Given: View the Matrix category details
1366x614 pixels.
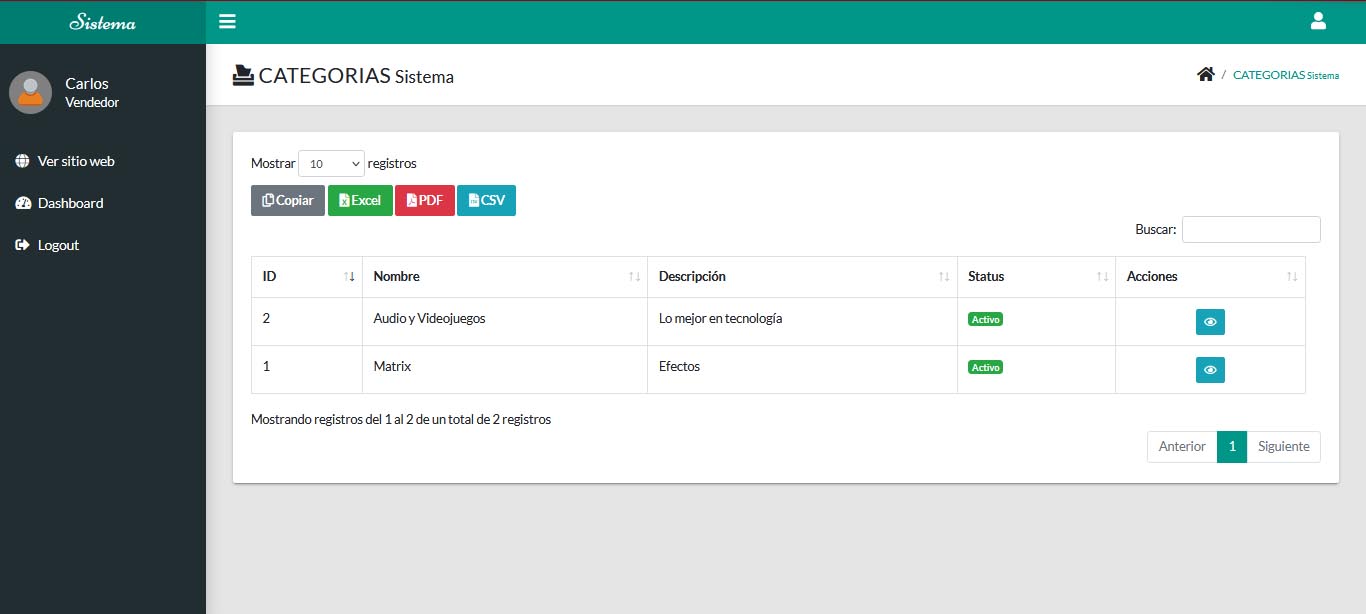Looking at the screenshot, I should 1210,370.
